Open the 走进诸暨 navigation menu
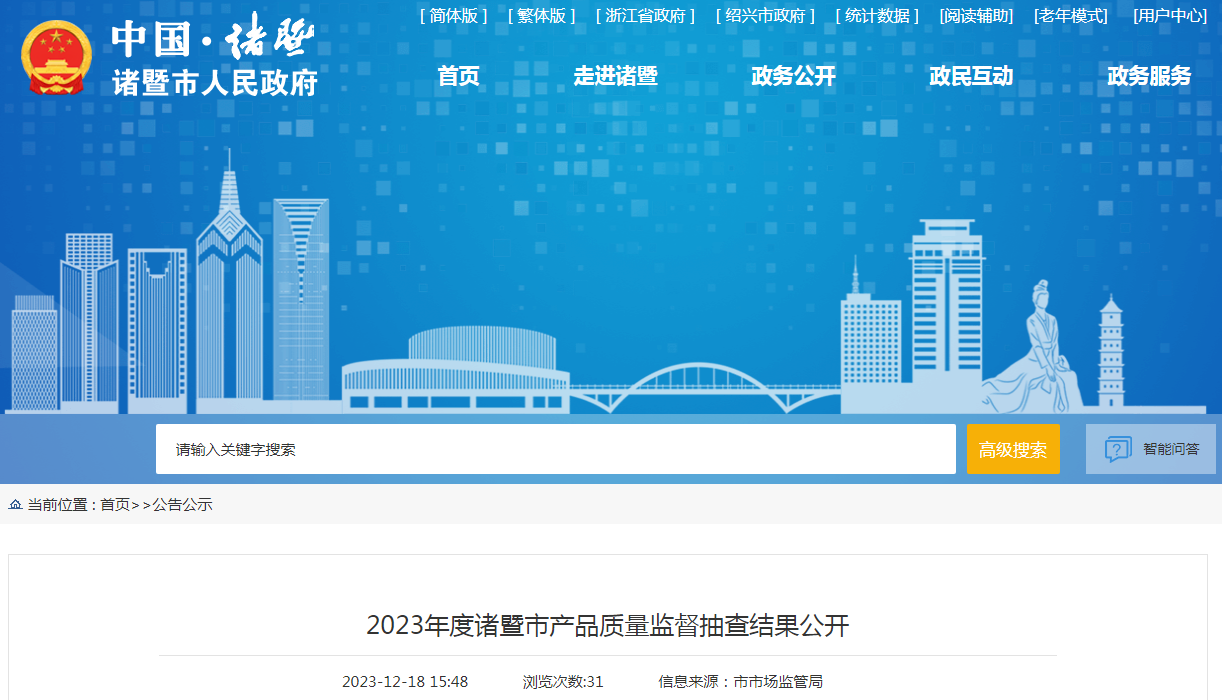Image resolution: width=1222 pixels, height=700 pixels. (x=615, y=76)
